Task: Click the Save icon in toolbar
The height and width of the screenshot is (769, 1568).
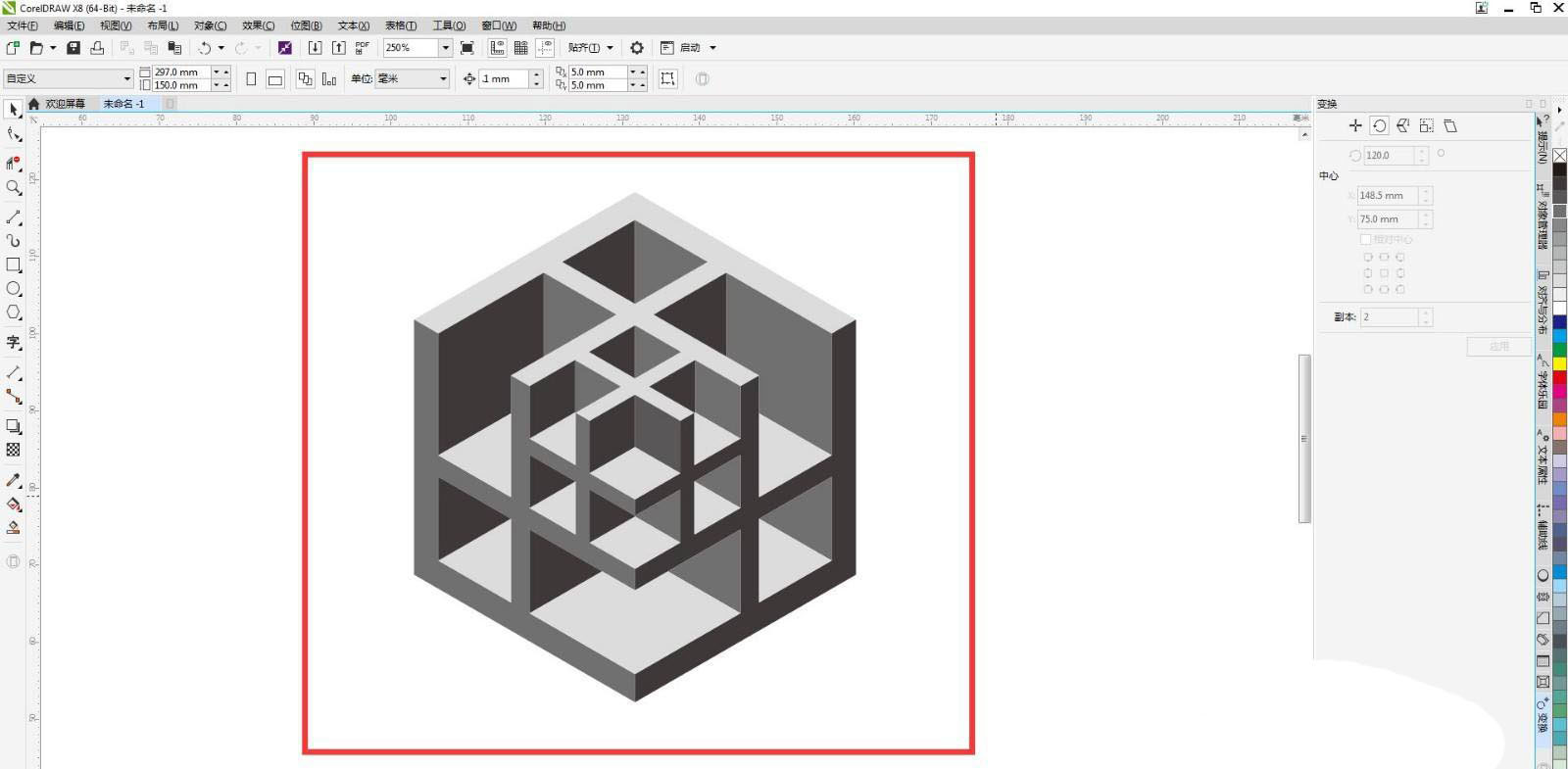Action: pyautogui.click(x=73, y=48)
